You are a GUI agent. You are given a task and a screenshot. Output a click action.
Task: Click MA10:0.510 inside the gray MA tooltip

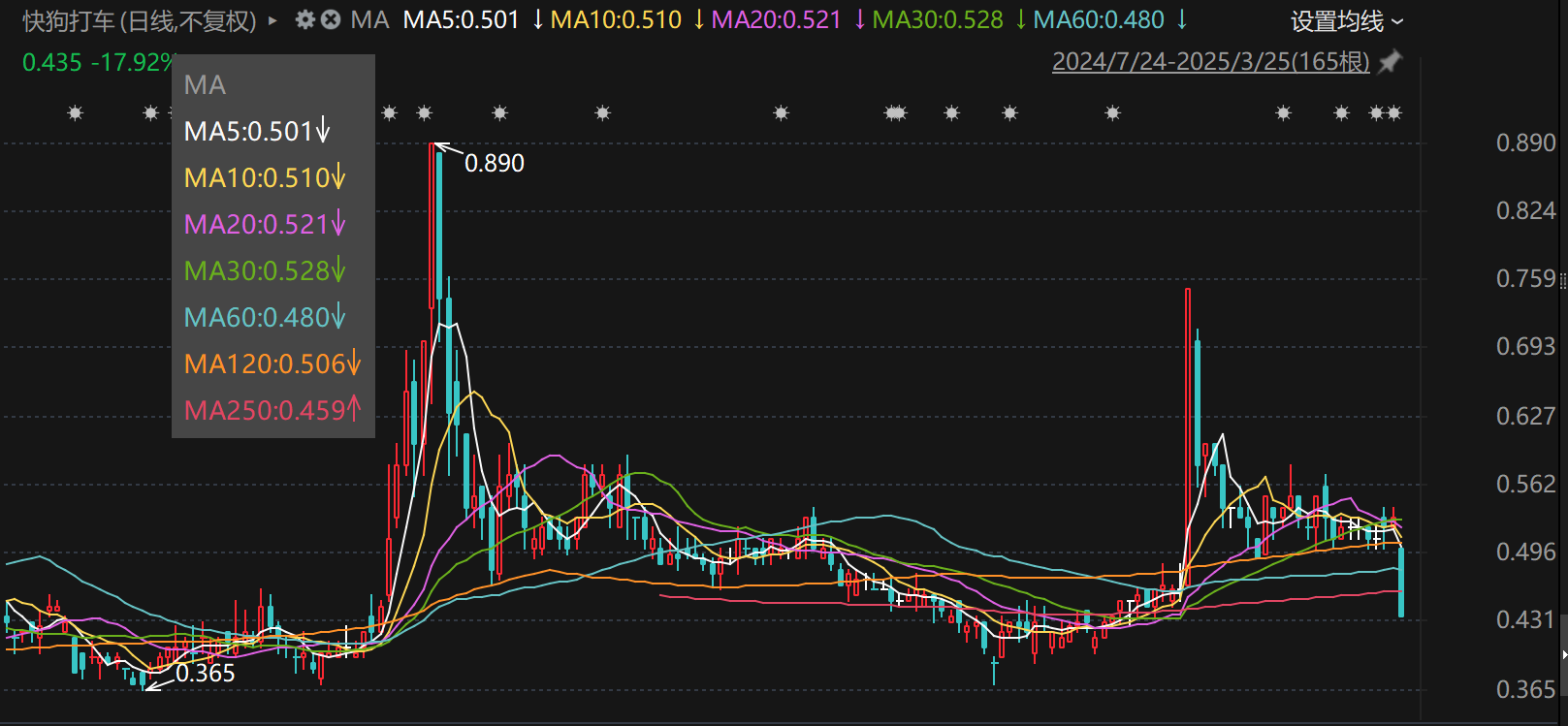point(265,177)
